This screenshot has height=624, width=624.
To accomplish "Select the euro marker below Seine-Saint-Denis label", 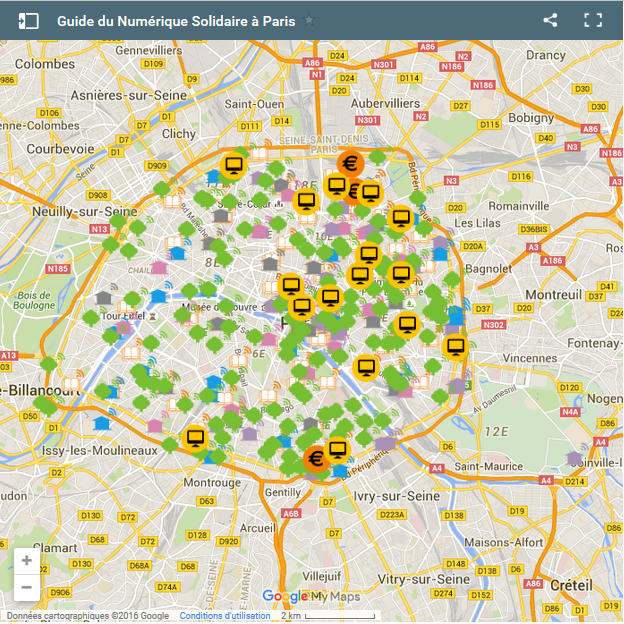I will pos(350,163).
